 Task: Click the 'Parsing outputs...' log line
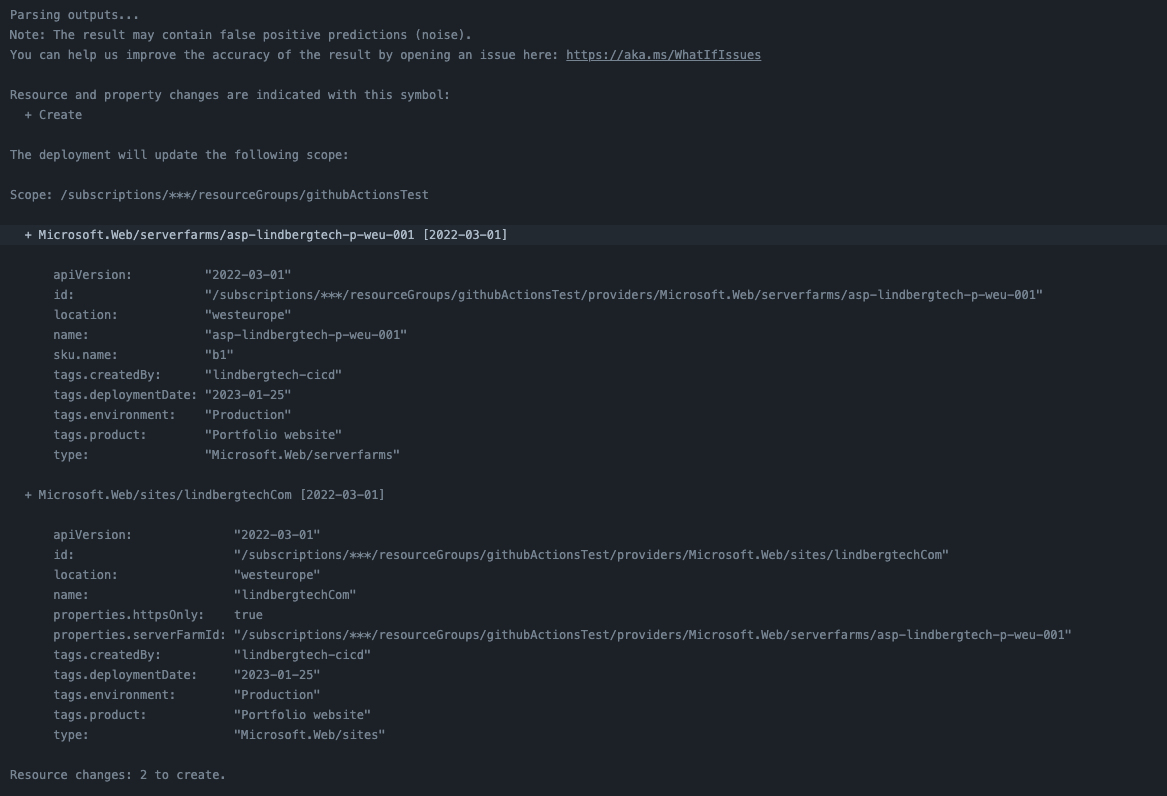[x=74, y=15]
